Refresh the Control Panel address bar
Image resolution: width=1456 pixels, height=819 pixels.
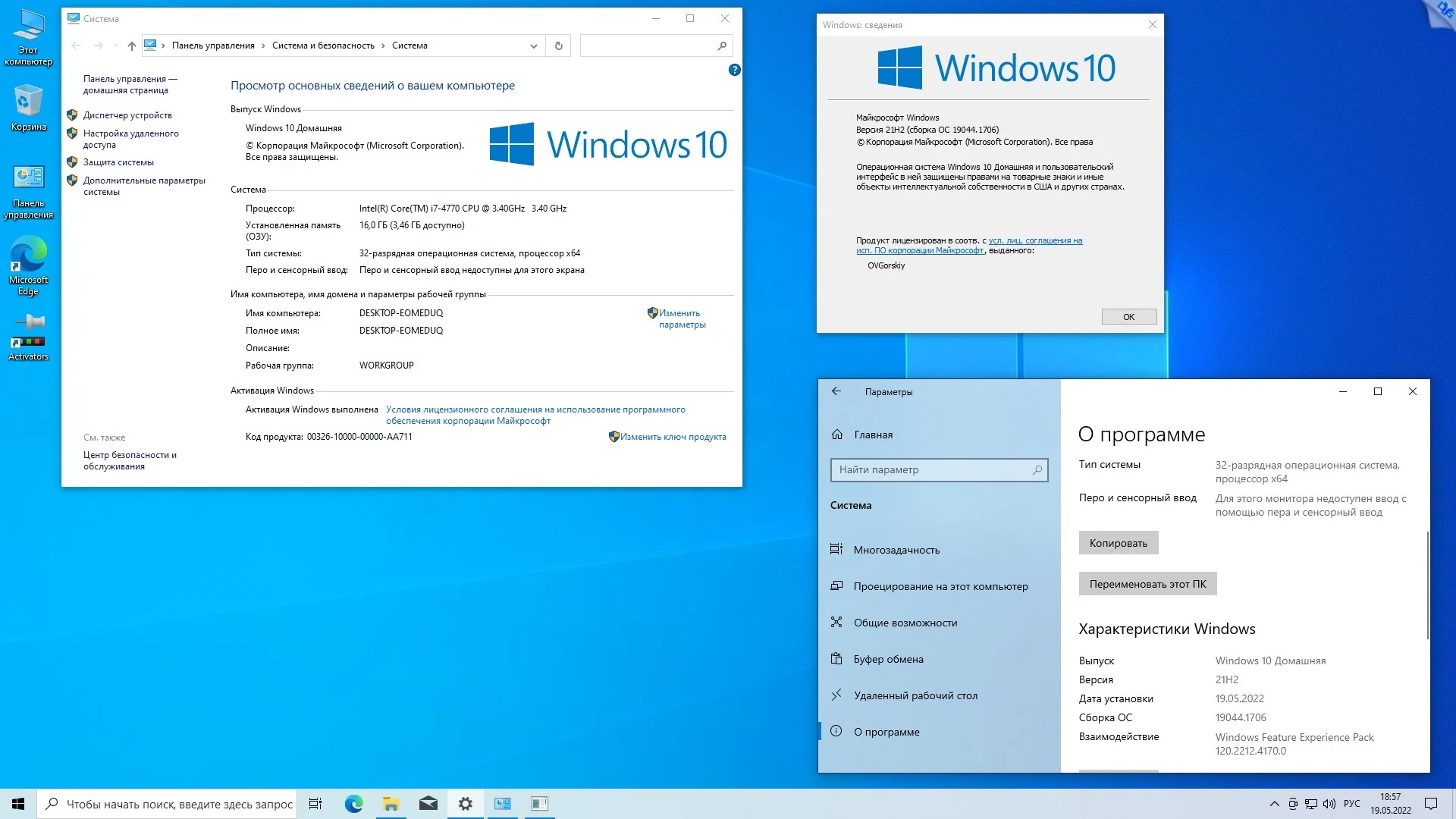click(x=559, y=45)
